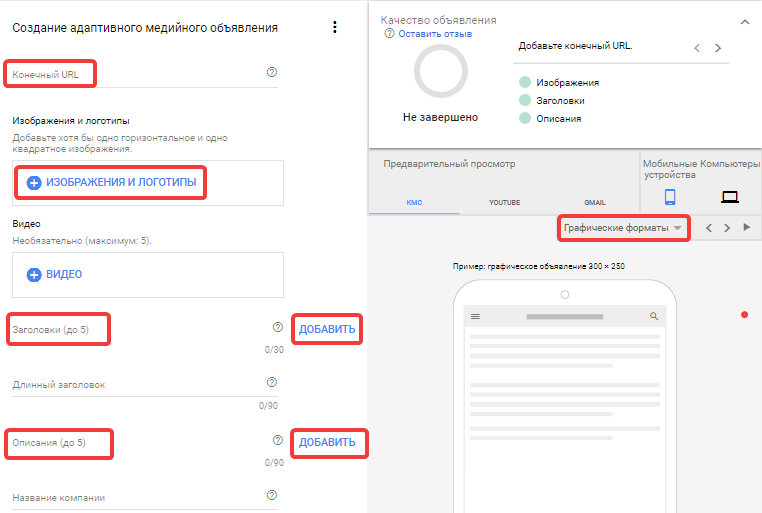This screenshot has height=513, width=762.
Task: Open help icon for Длинный заголовок
Action: pos(272,382)
